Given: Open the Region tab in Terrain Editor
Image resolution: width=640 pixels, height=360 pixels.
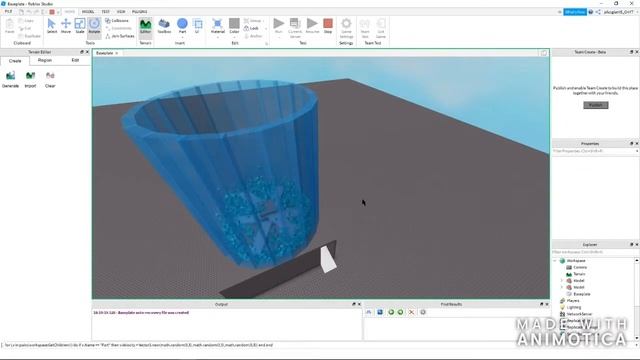Looking at the screenshot, I should click(44, 60).
